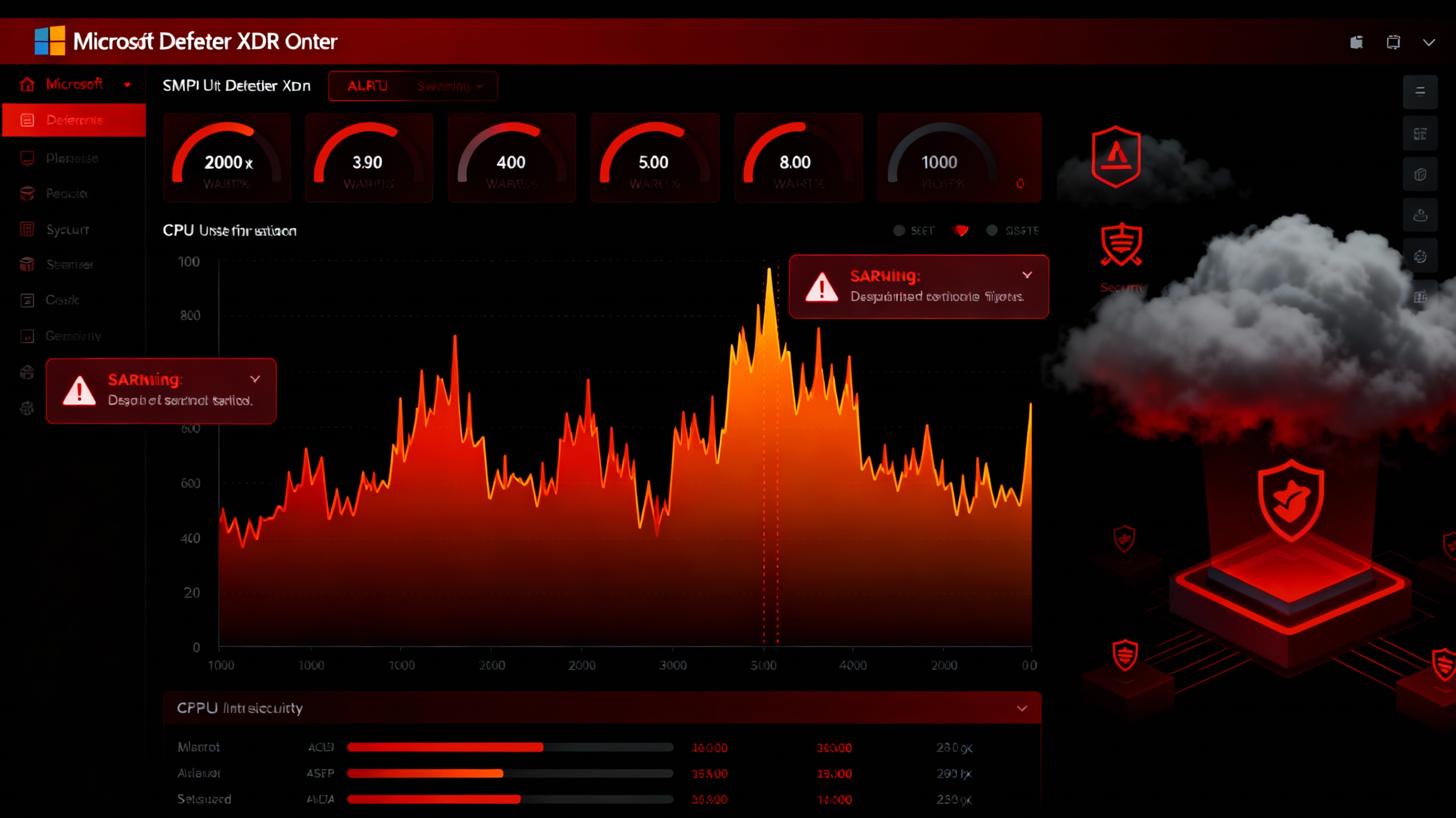Select the monitor-shaped Devices icon in sidebar

pos(27,158)
